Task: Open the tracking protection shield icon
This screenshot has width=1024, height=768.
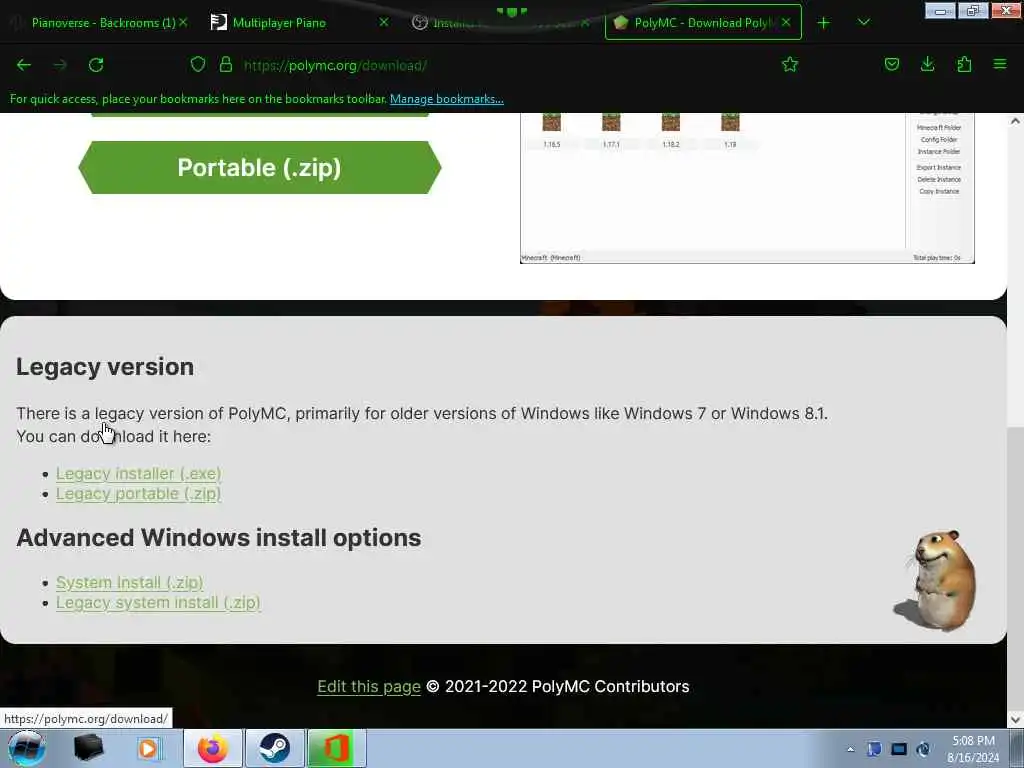Action: coord(198,64)
